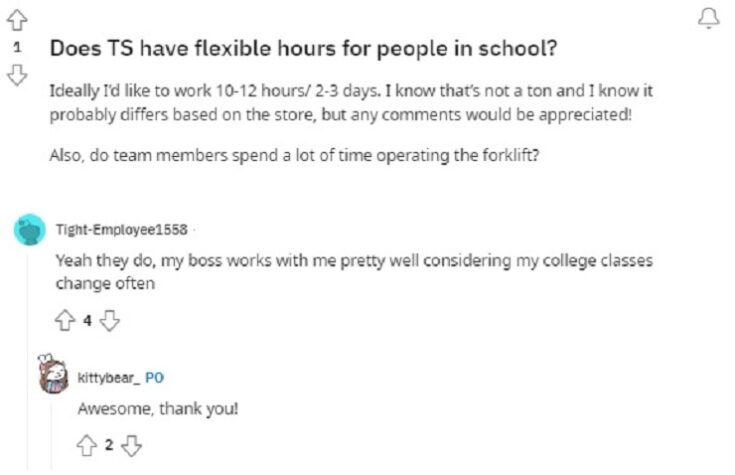This screenshot has width=735, height=475.
Task: Click the comment score showing 4
Action: (x=87, y=321)
